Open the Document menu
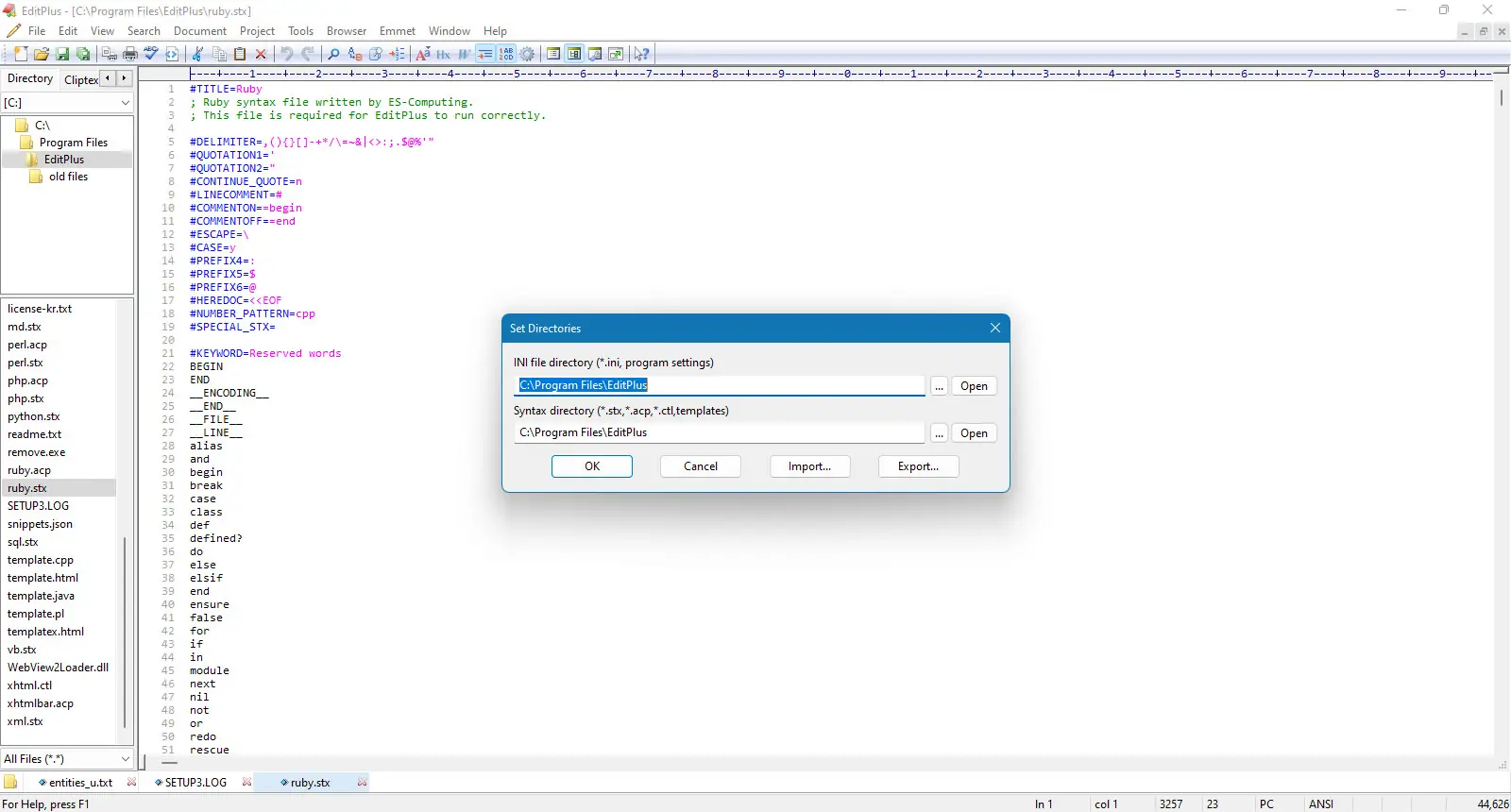Viewport: 1511px width, 812px height. 200,31
